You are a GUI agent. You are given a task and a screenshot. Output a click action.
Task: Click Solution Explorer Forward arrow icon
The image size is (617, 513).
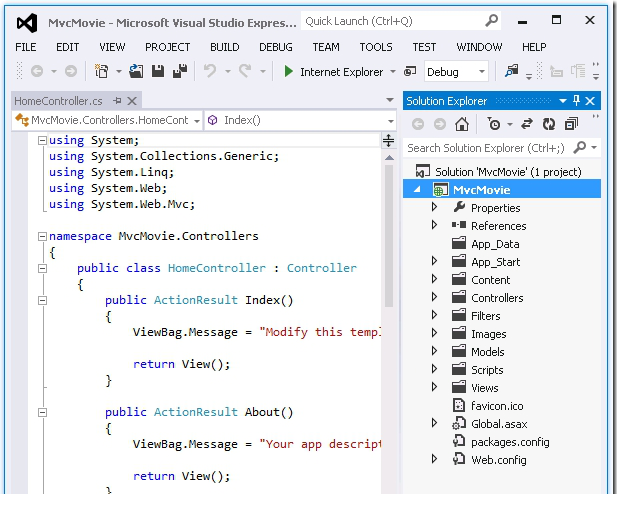tap(440, 124)
